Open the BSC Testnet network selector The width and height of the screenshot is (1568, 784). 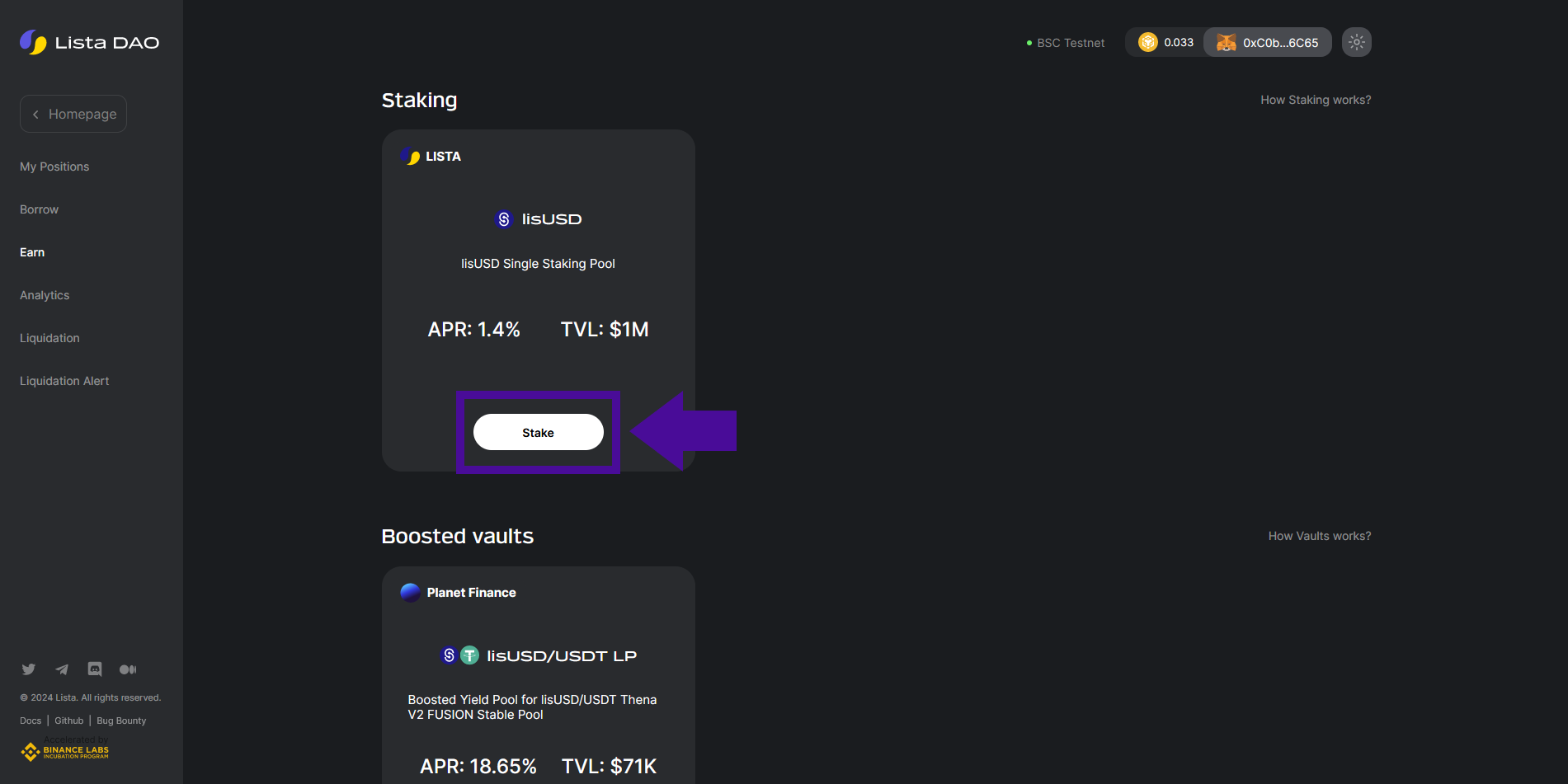tap(1066, 43)
